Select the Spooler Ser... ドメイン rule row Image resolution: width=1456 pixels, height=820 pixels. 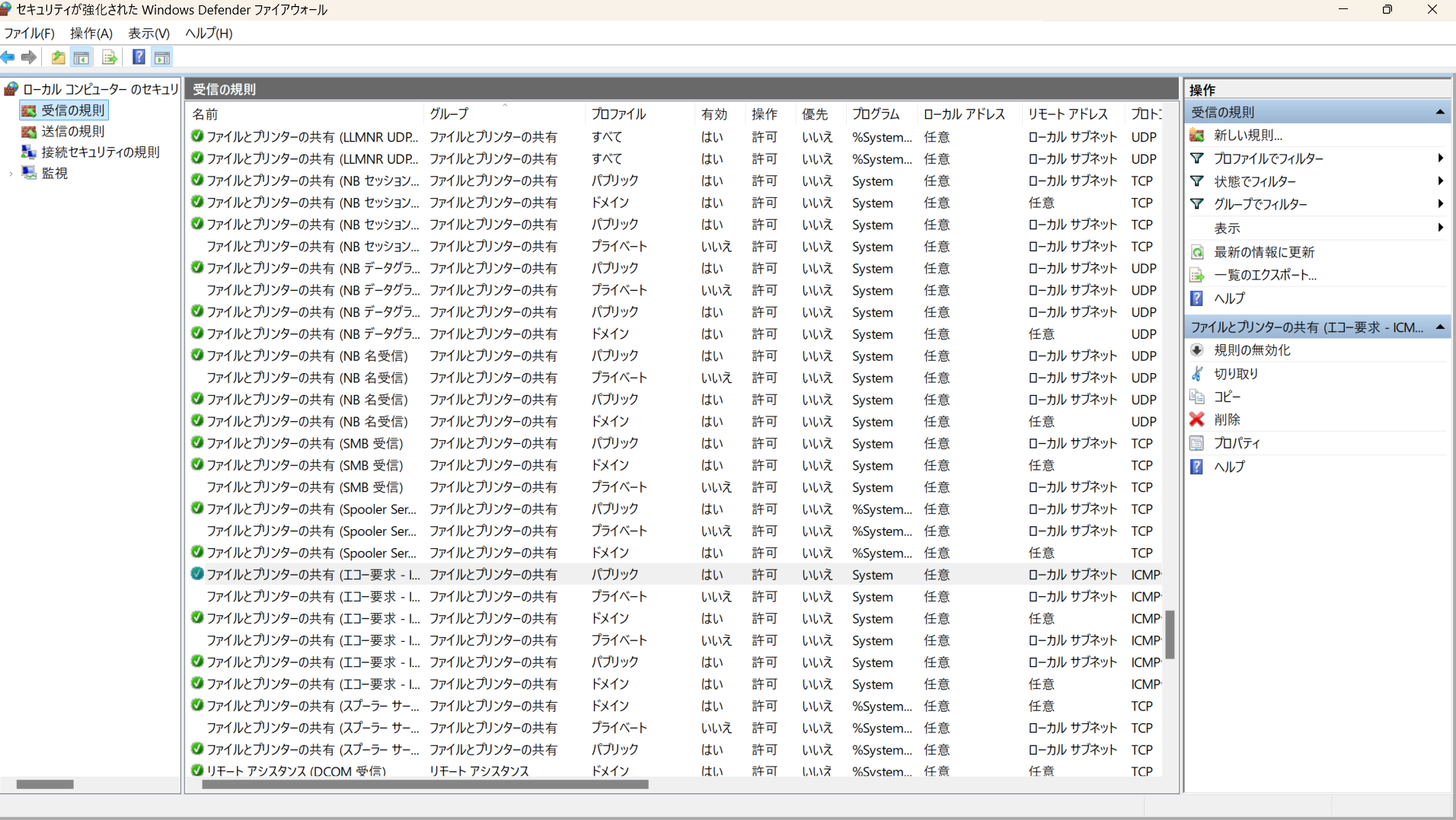click(x=675, y=553)
